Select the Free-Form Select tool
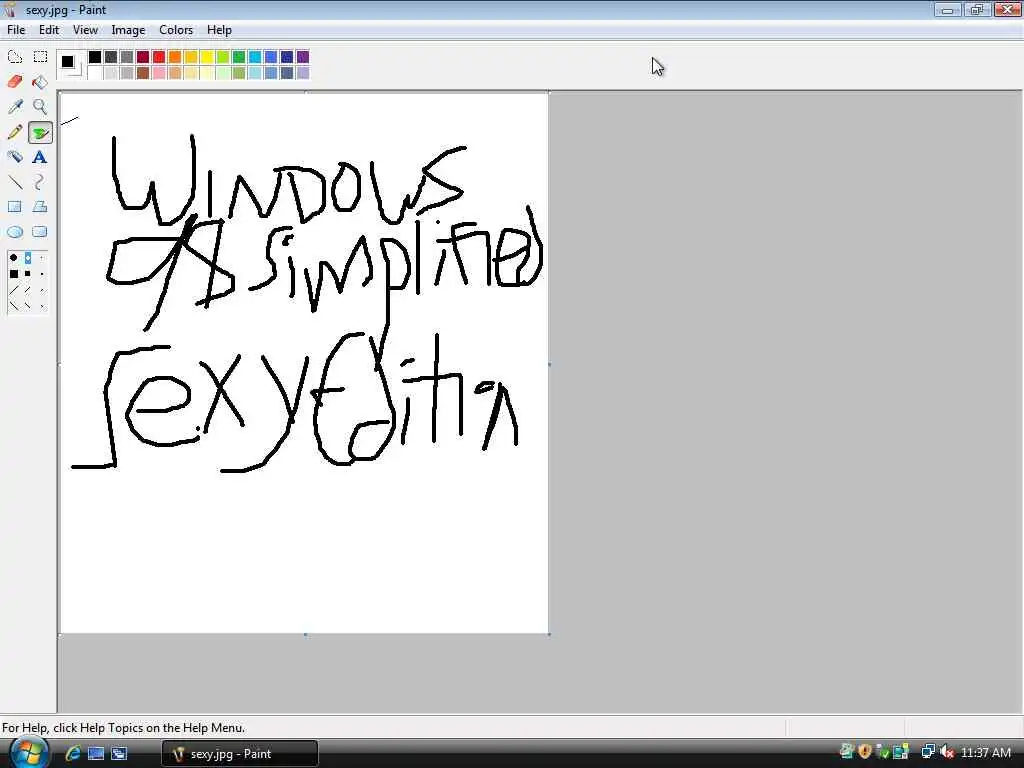1024x768 pixels. tap(14, 57)
